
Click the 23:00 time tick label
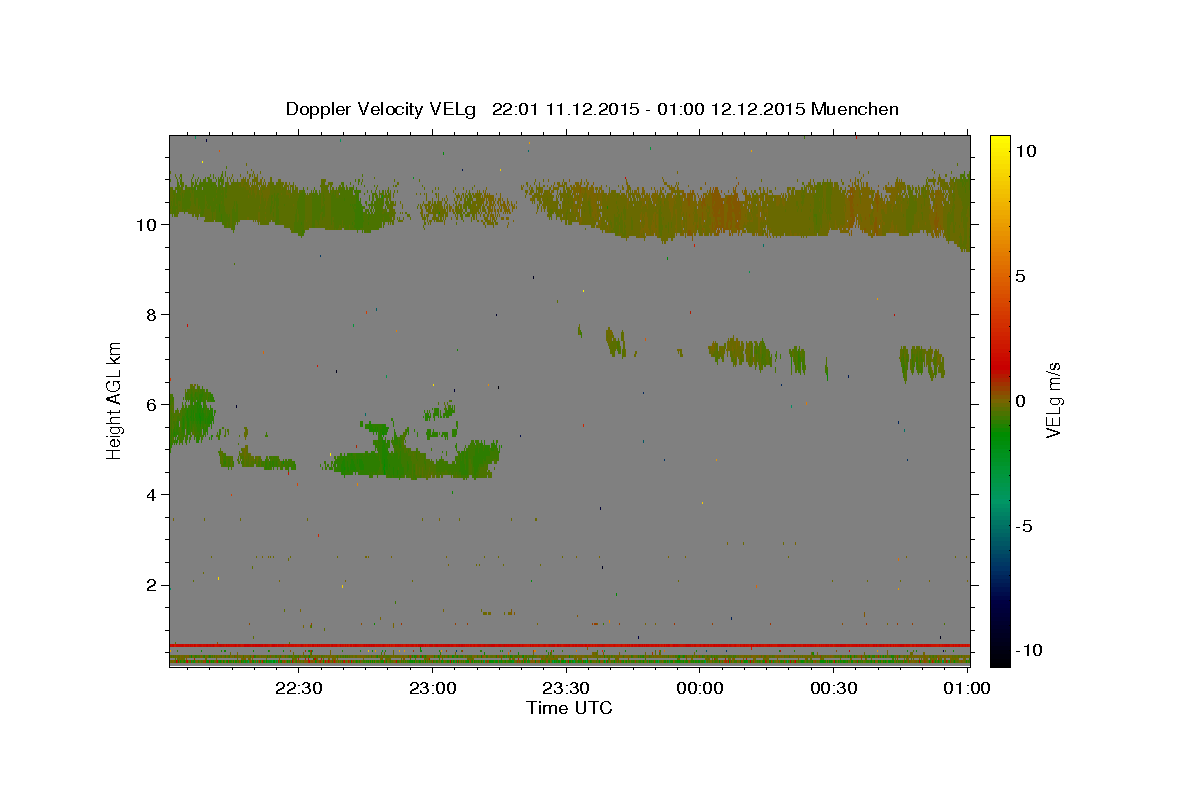[x=433, y=688]
